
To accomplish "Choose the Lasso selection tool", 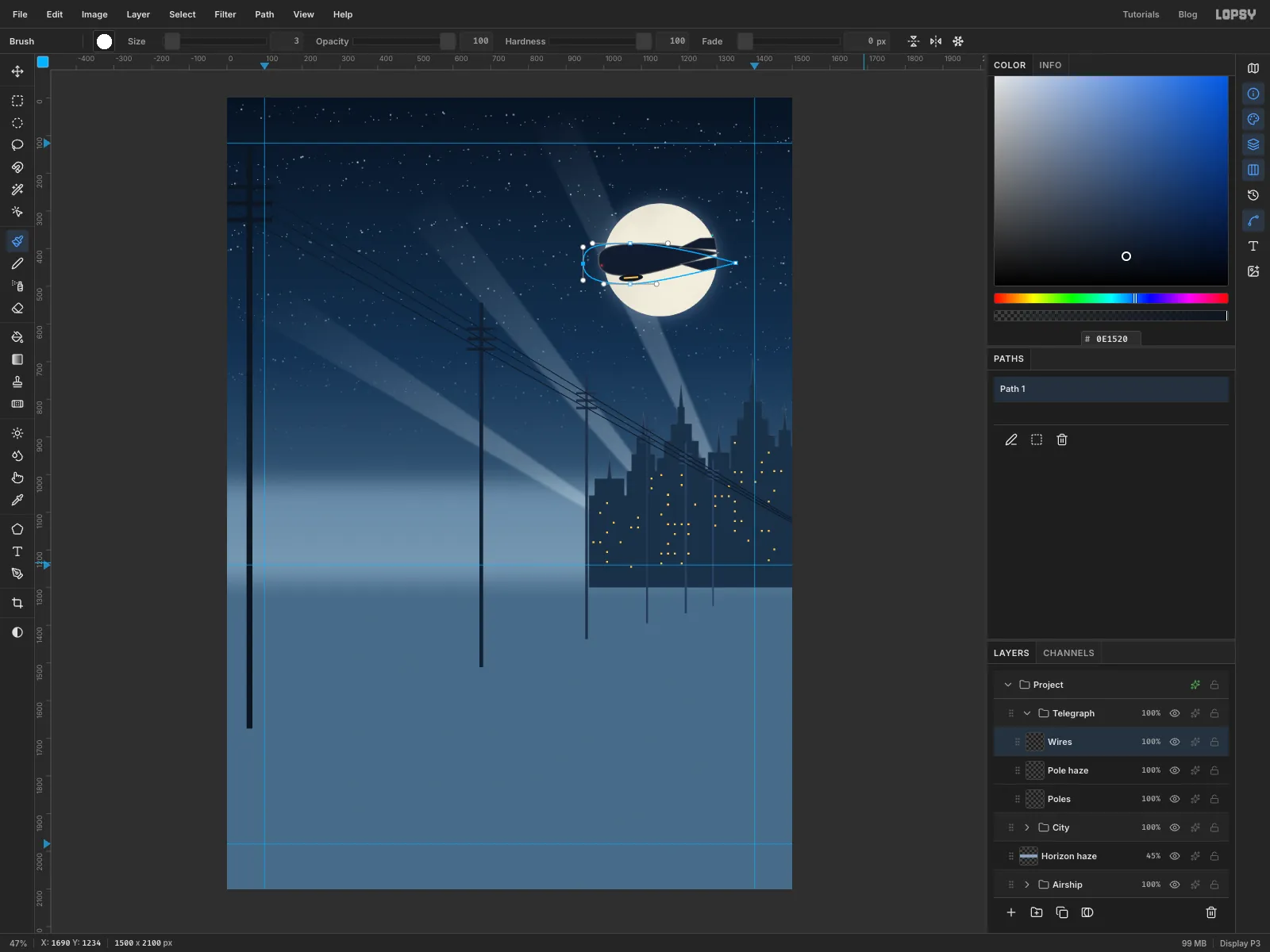I will point(17,145).
